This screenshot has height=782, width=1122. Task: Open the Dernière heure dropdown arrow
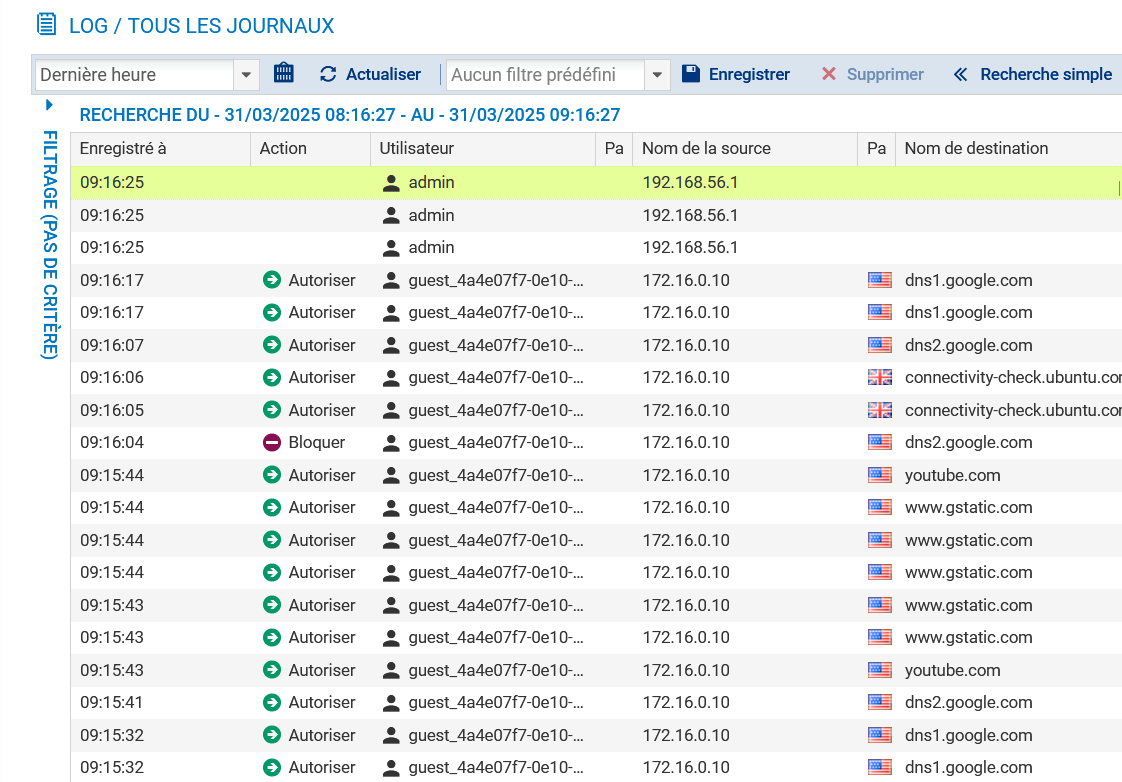click(246, 75)
